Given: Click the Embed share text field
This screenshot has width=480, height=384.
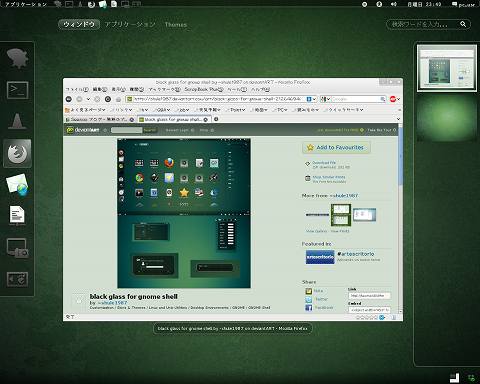Looking at the screenshot, I should click(369, 310).
